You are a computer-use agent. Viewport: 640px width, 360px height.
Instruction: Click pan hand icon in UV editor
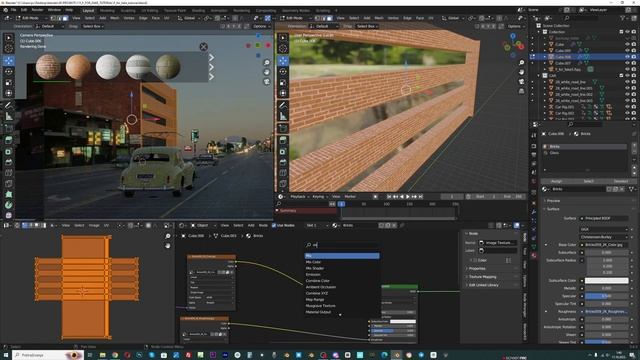[168, 246]
